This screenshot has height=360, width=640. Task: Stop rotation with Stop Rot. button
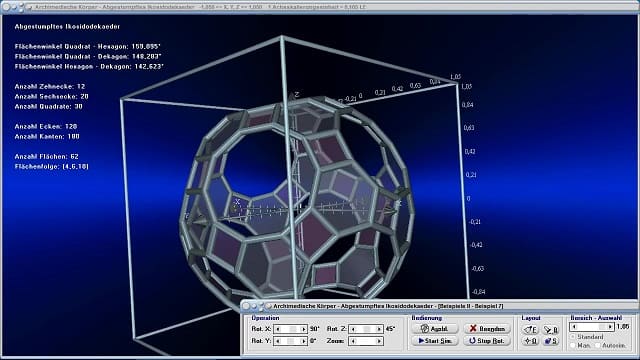[x=487, y=341]
